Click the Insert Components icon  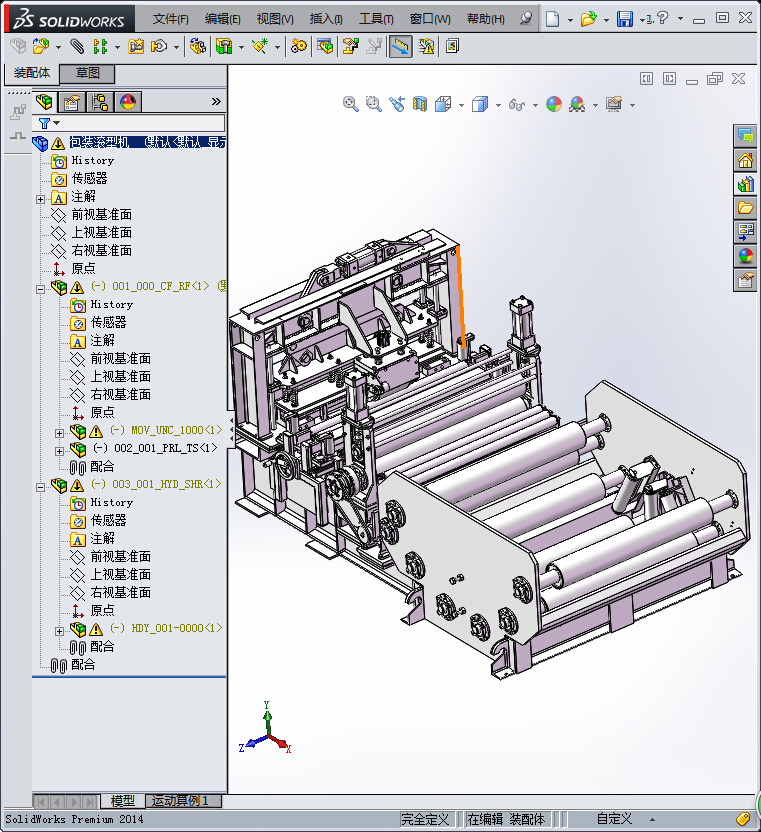(x=41, y=47)
